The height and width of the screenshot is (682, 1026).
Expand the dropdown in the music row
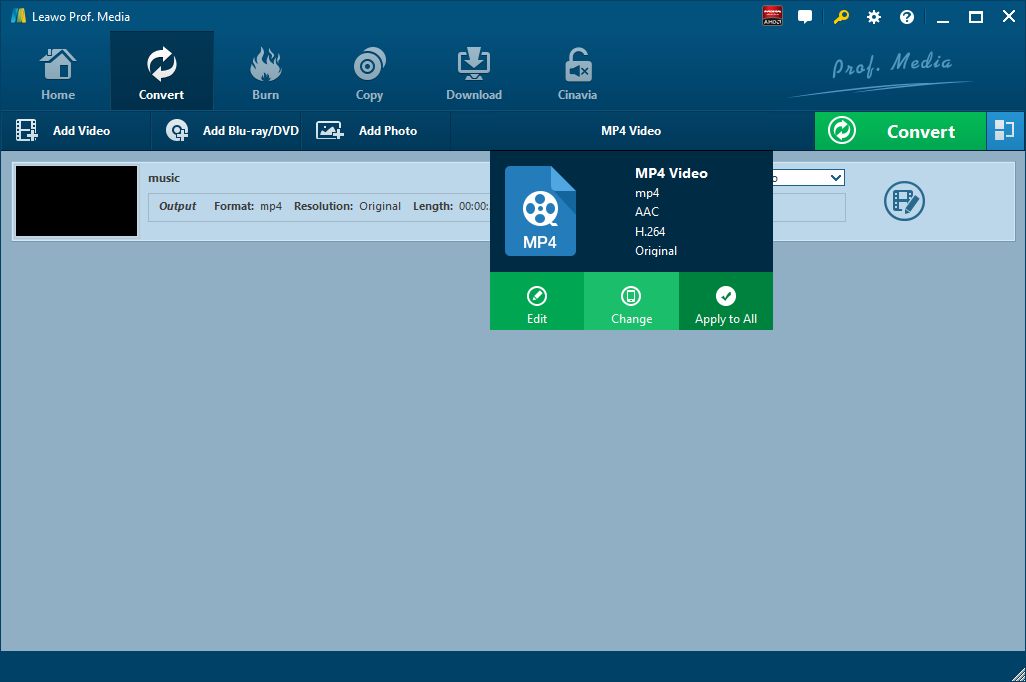point(836,178)
